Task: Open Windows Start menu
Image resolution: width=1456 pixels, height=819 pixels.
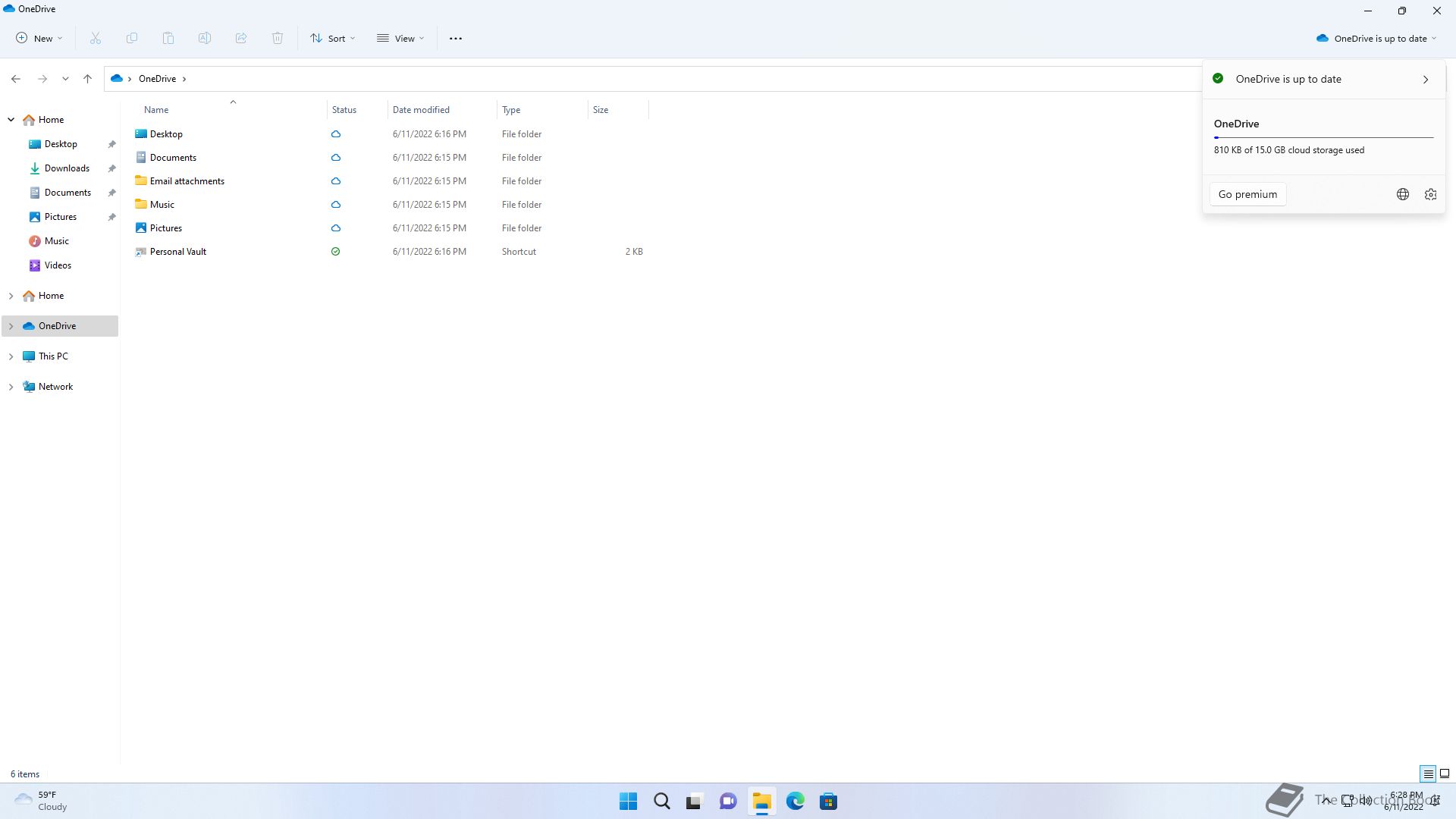Action: [x=628, y=802]
